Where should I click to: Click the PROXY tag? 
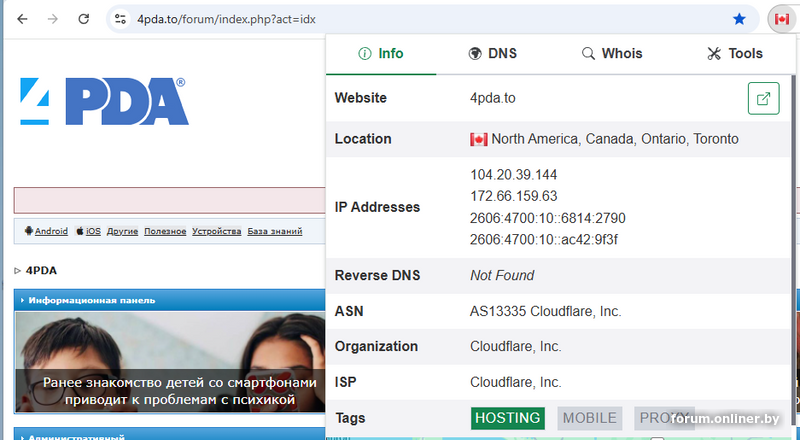point(664,418)
